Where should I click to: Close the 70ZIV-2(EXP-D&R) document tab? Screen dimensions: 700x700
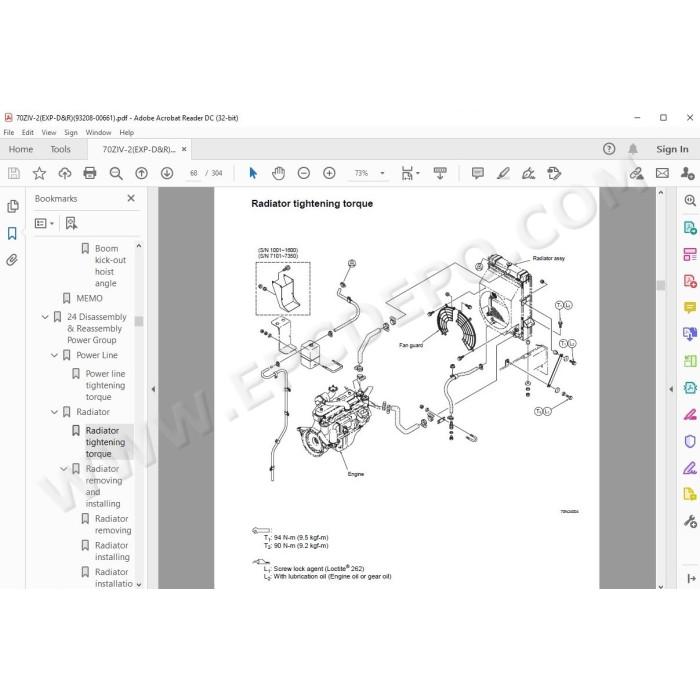[x=184, y=149]
